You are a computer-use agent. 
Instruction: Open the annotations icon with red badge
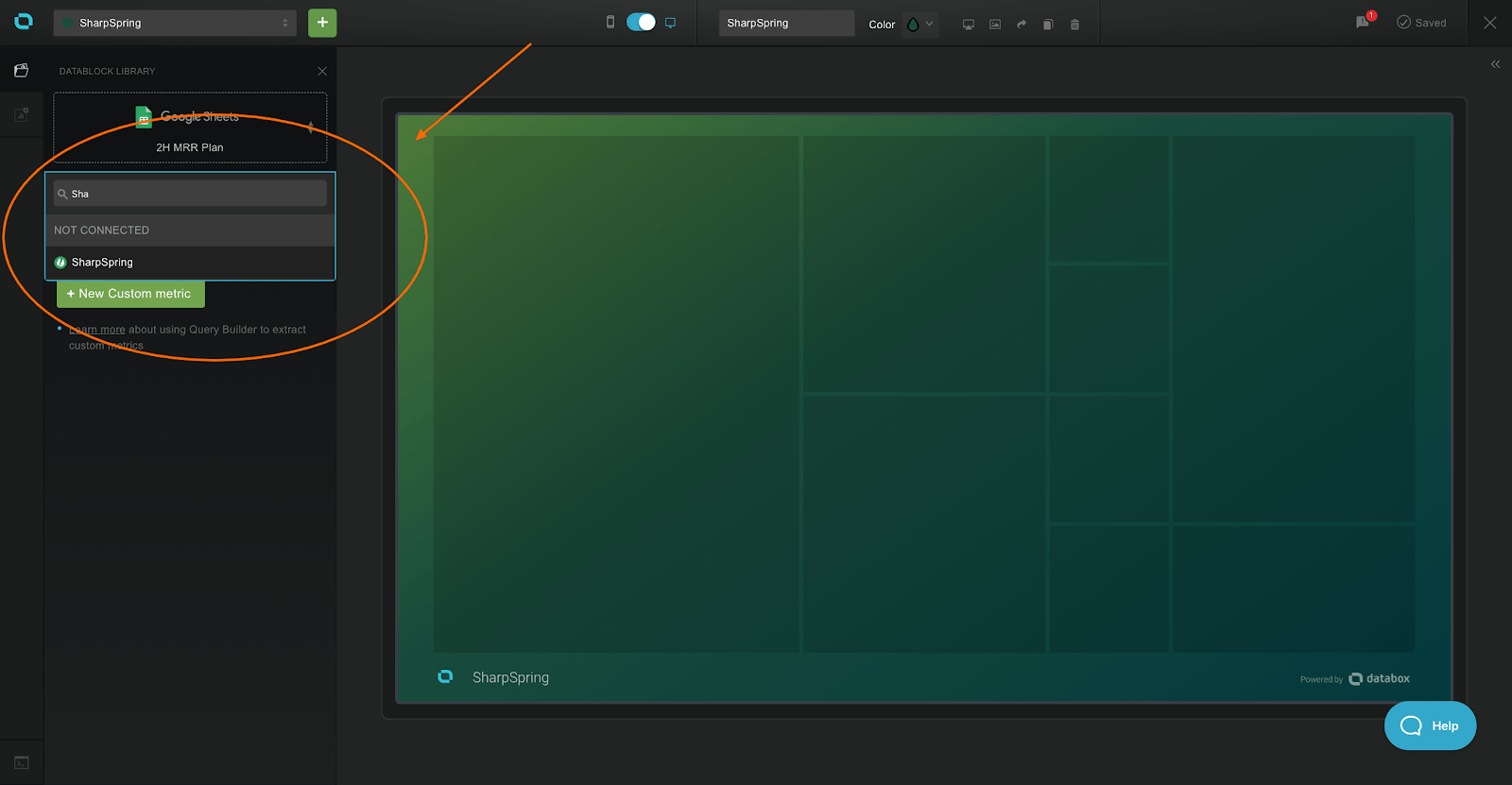[1364, 21]
